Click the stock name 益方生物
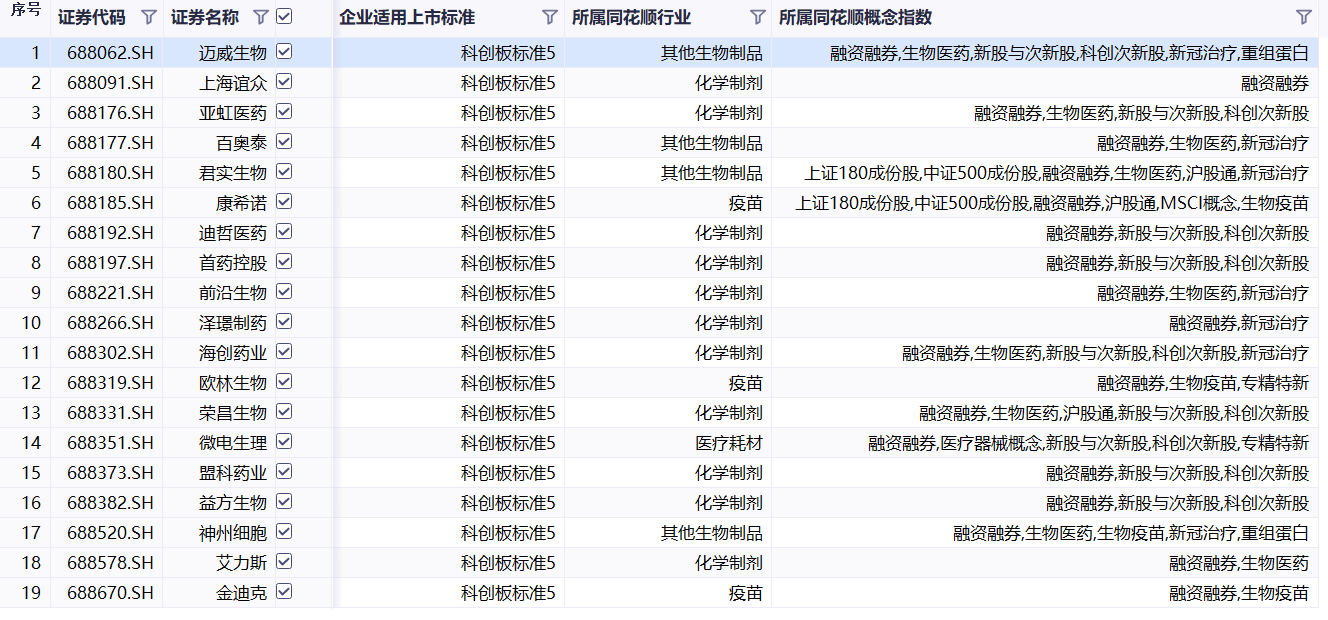Screen dimensions: 1328x620 coord(233,503)
